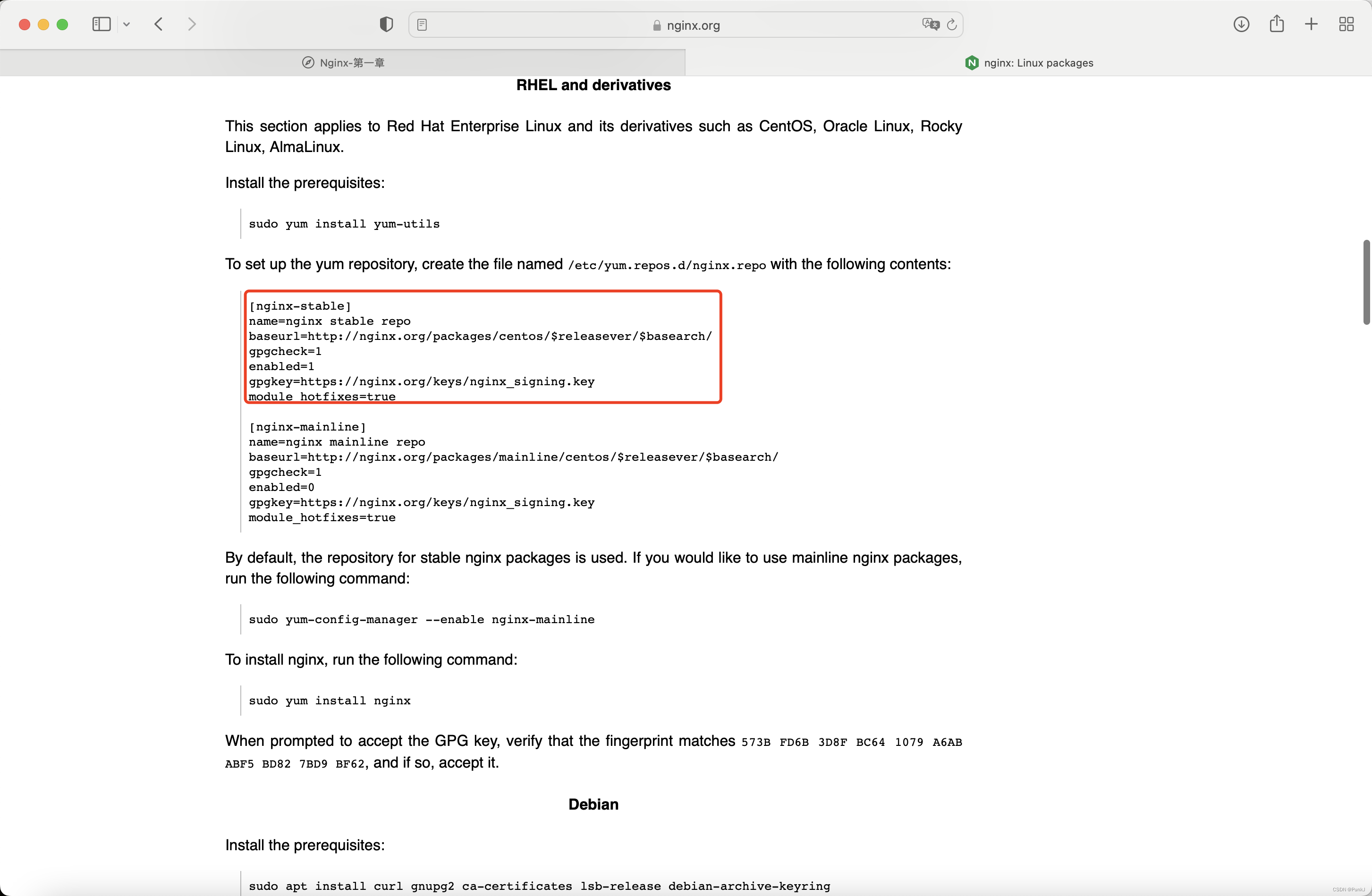Show Reader view from address bar
This screenshot has width=1372, height=896.
(422, 25)
